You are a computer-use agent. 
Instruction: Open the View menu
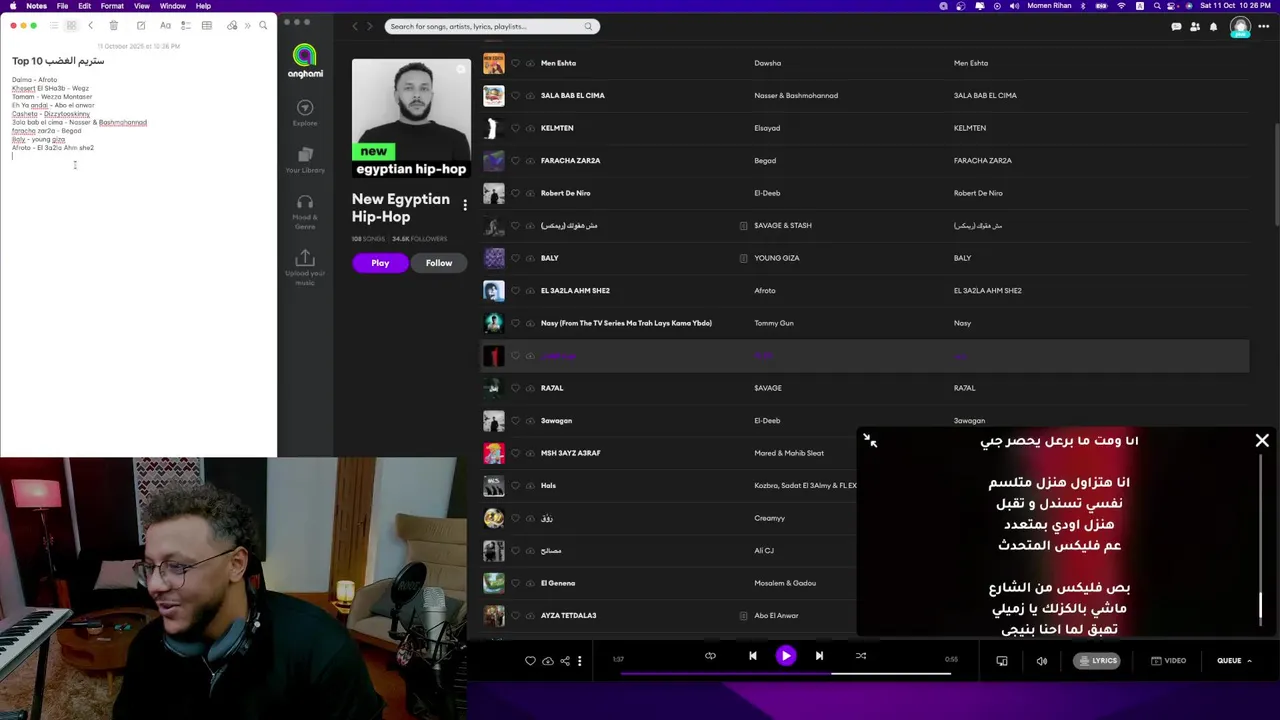tap(141, 6)
